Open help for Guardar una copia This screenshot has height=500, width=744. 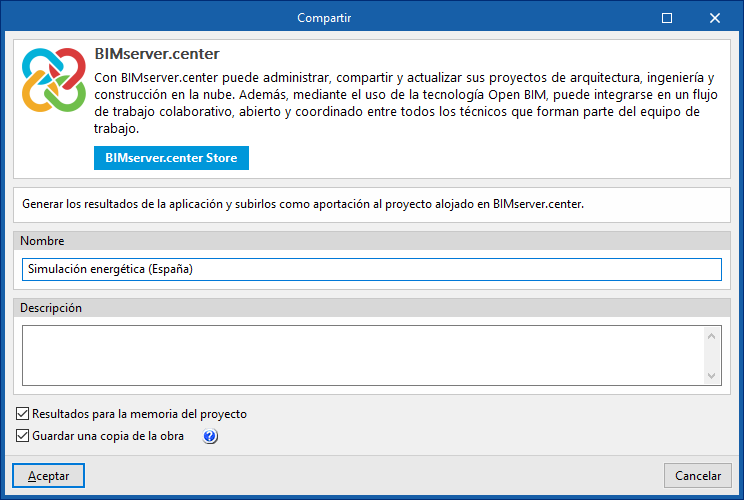pyautogui.click(x=210, y=436)
